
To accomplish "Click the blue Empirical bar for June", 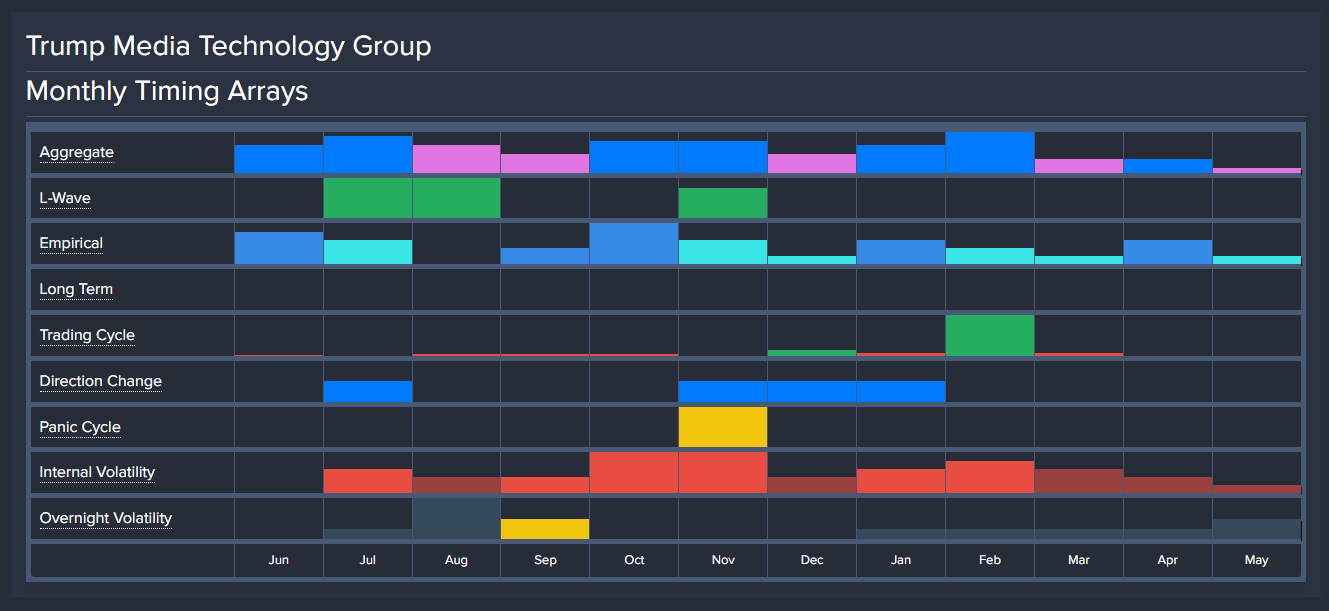I will pyautogui.click(x=279, y=248).
